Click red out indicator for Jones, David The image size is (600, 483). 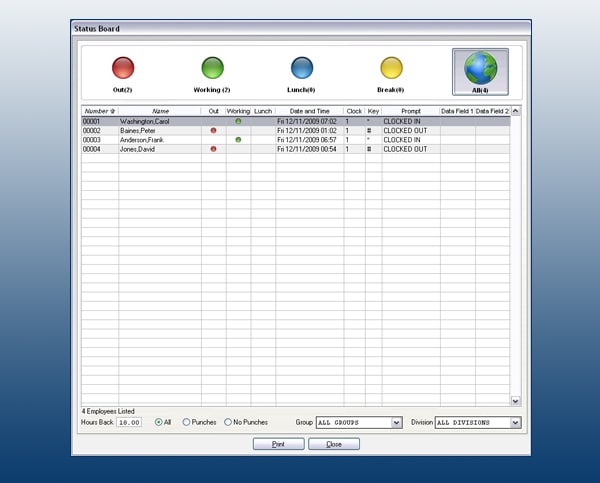pyautogui.click(x=214, y=149)
